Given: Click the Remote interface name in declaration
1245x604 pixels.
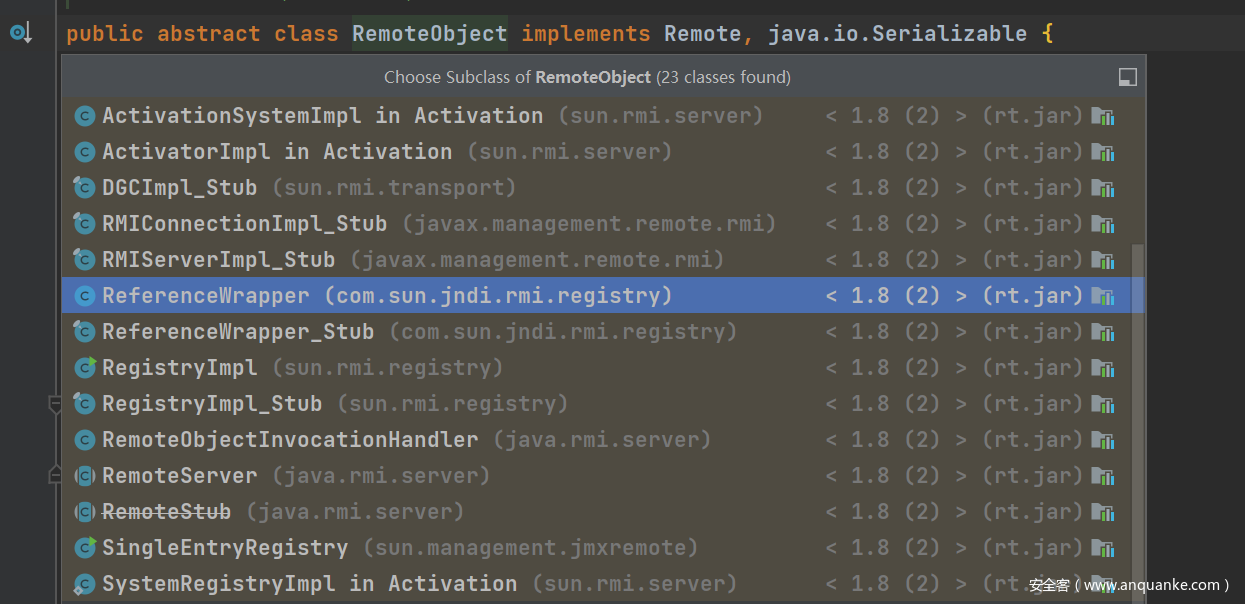Looking at the screenshot, I should coord(703,34).
